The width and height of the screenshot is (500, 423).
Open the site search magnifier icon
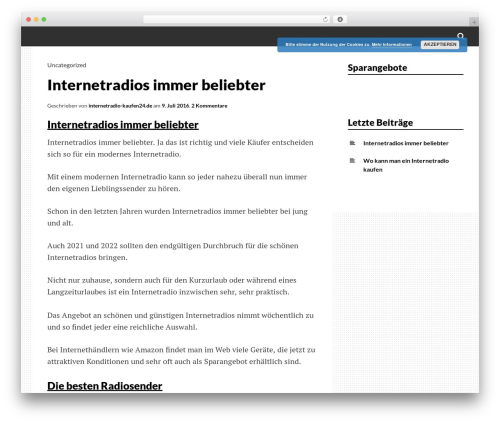tap(460, 36)
